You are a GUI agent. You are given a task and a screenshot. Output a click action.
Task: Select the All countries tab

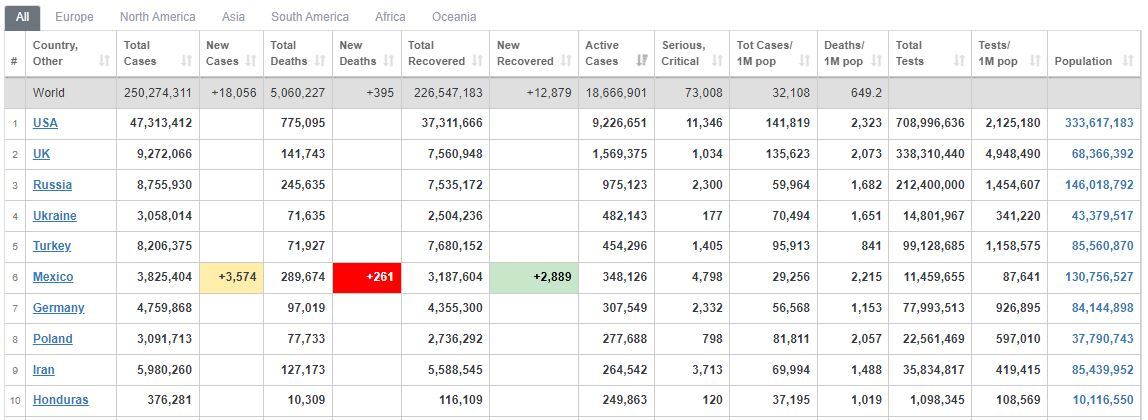pos(23,16)
